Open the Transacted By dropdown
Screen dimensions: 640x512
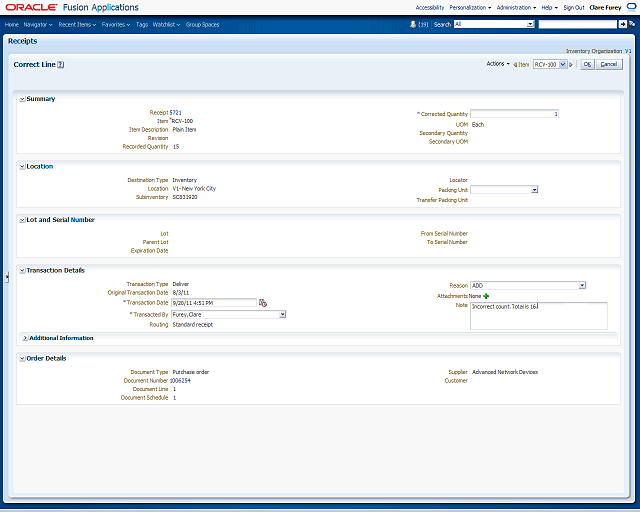coord(282,314)
